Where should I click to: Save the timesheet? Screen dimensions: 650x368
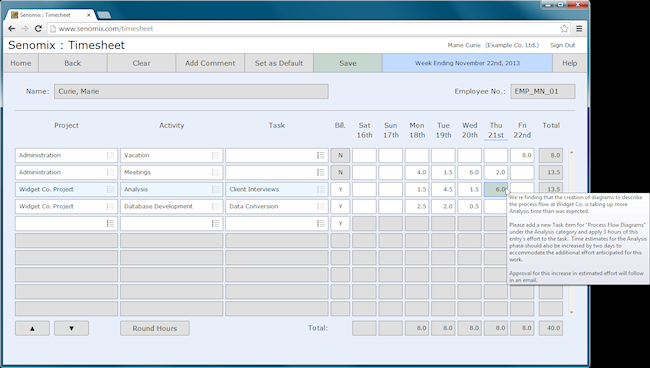348,63
